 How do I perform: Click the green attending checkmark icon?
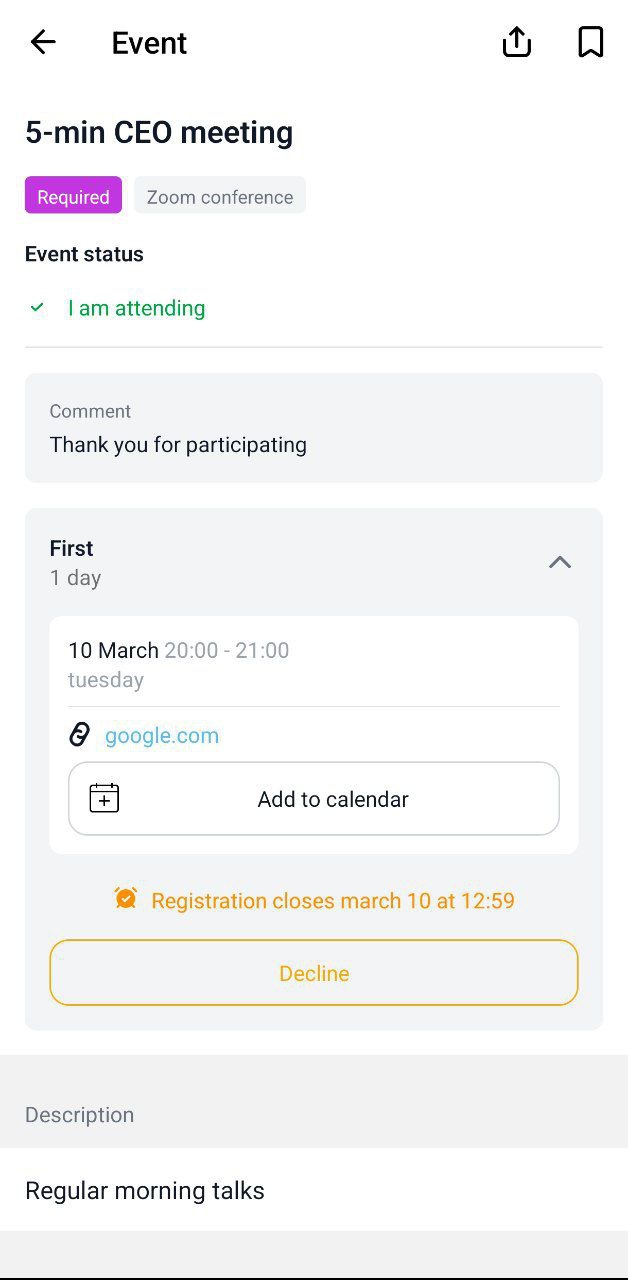(x=37, y=308)
